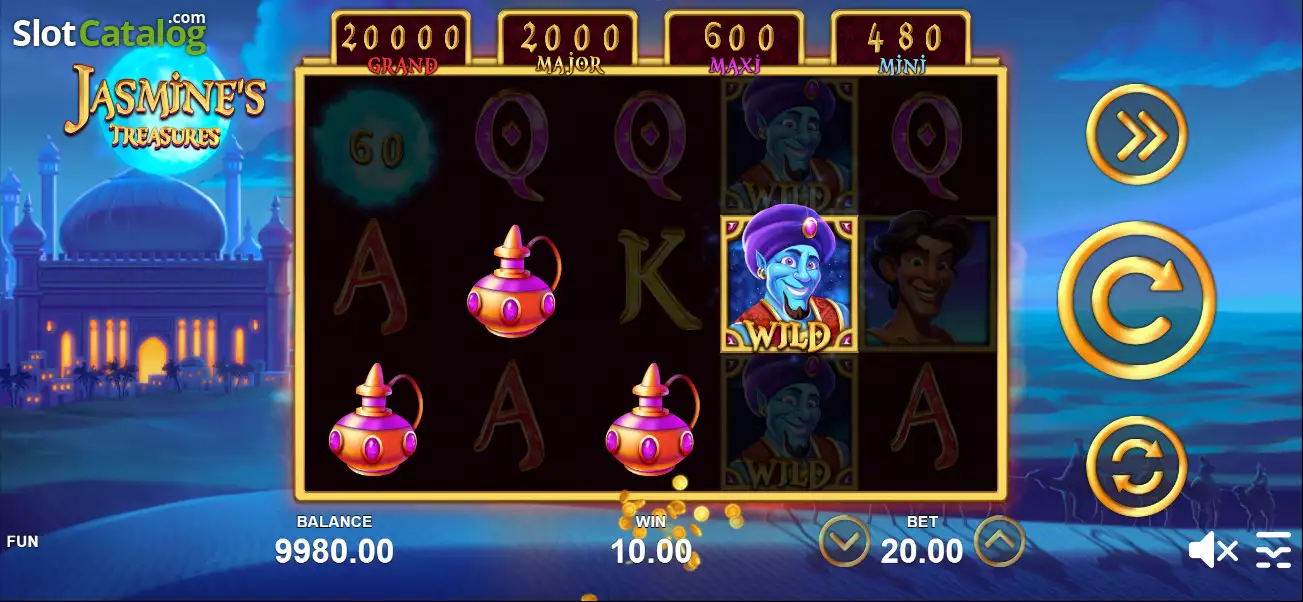
Task: Click the bottom-left magic lamp symbol
Action: 374,420
